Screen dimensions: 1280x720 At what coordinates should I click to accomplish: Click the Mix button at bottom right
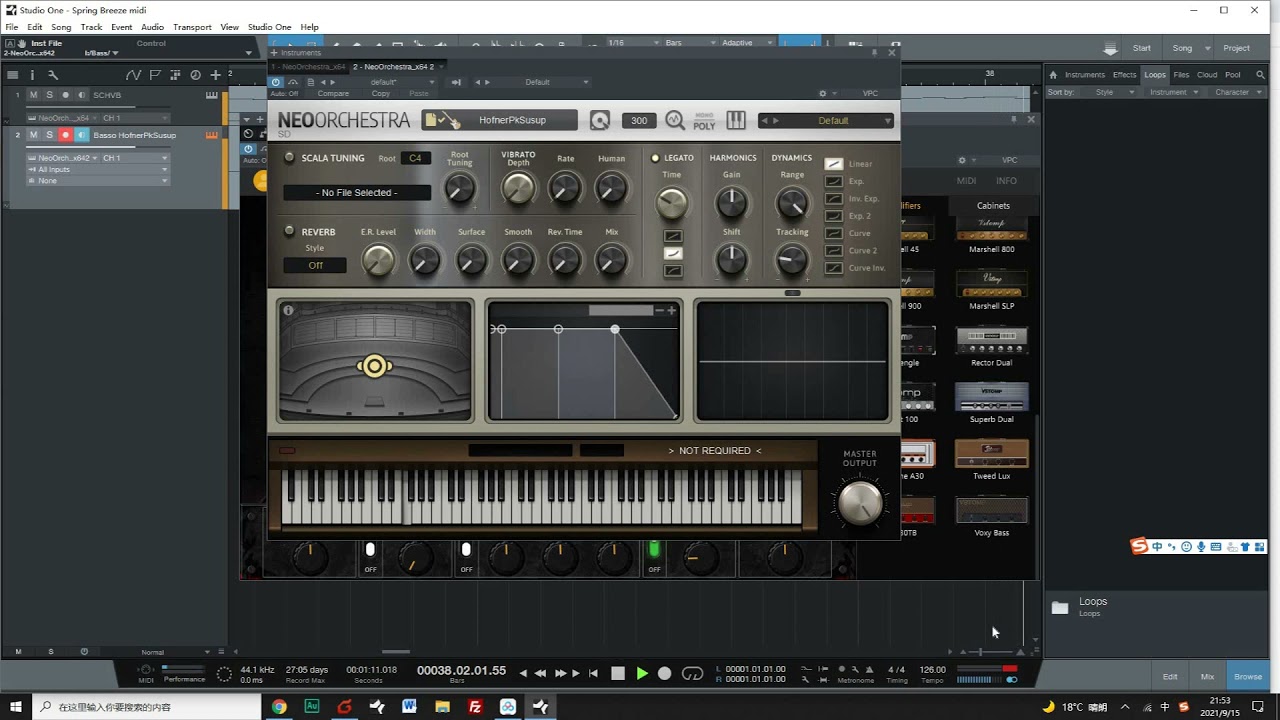(x=1207, y=677)
